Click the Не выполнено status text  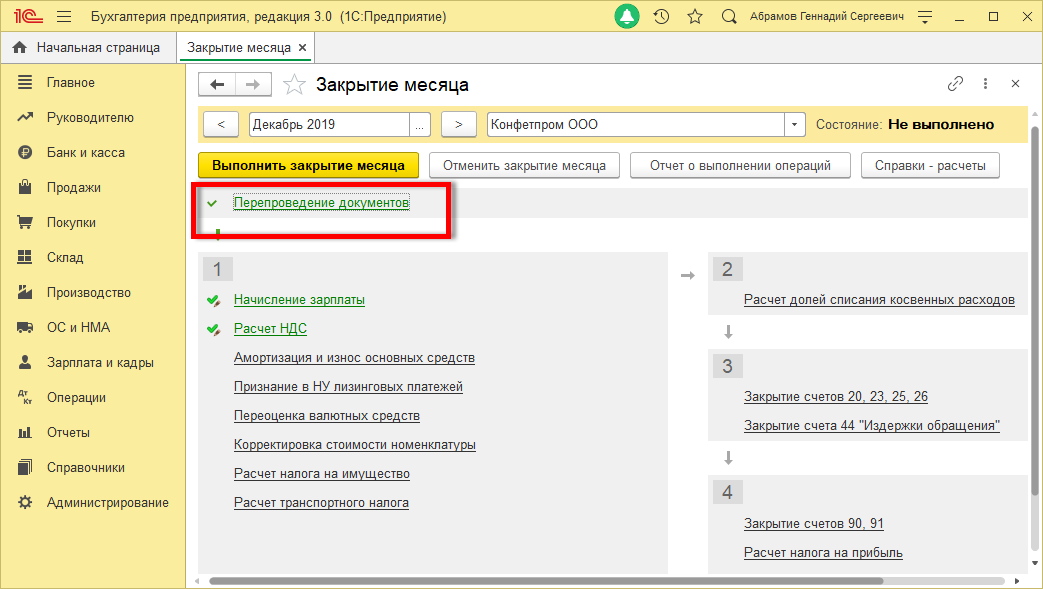pyautogui.click(x=941, y=124)
